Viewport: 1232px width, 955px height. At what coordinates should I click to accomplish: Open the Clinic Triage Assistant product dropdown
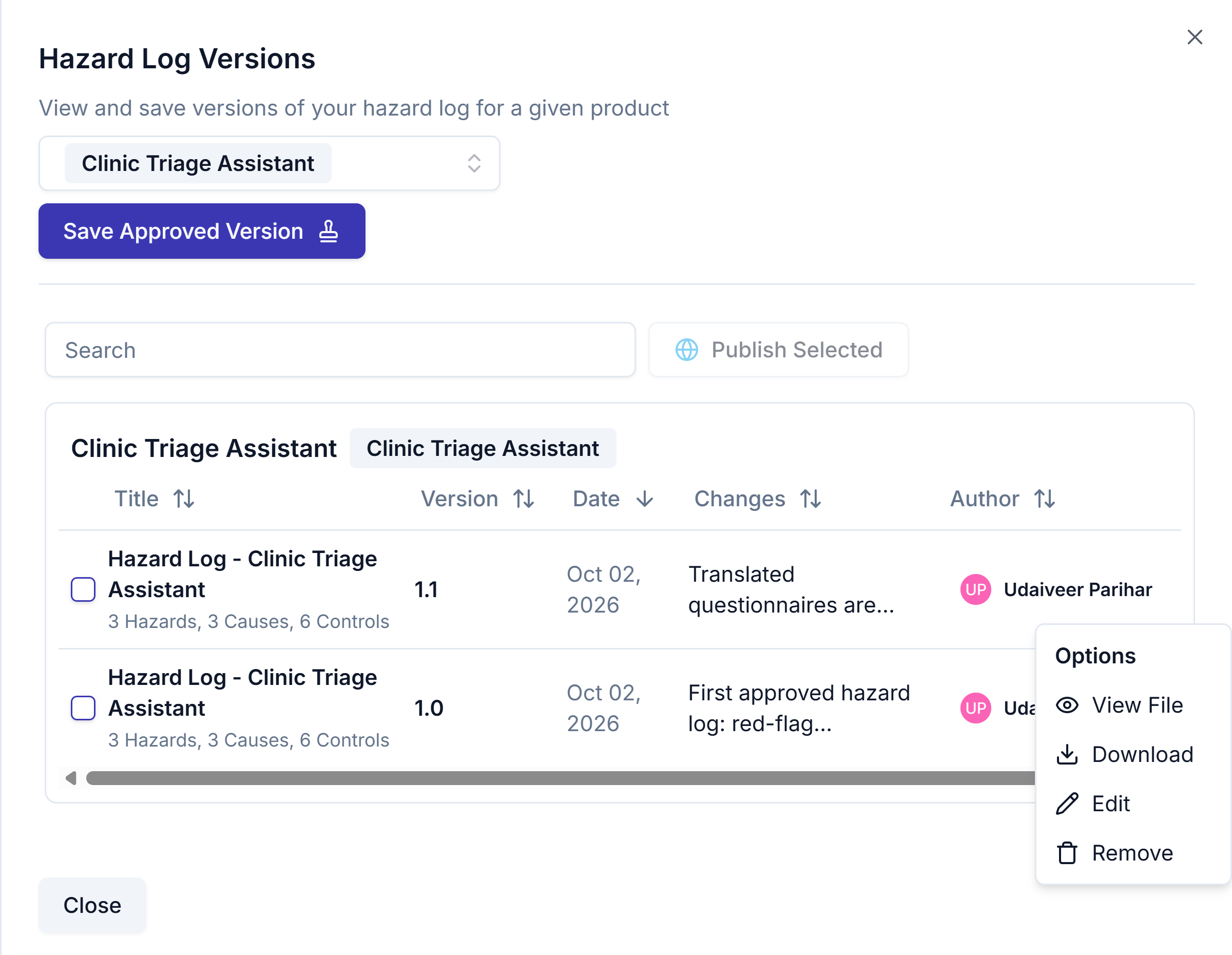[269, 163]
